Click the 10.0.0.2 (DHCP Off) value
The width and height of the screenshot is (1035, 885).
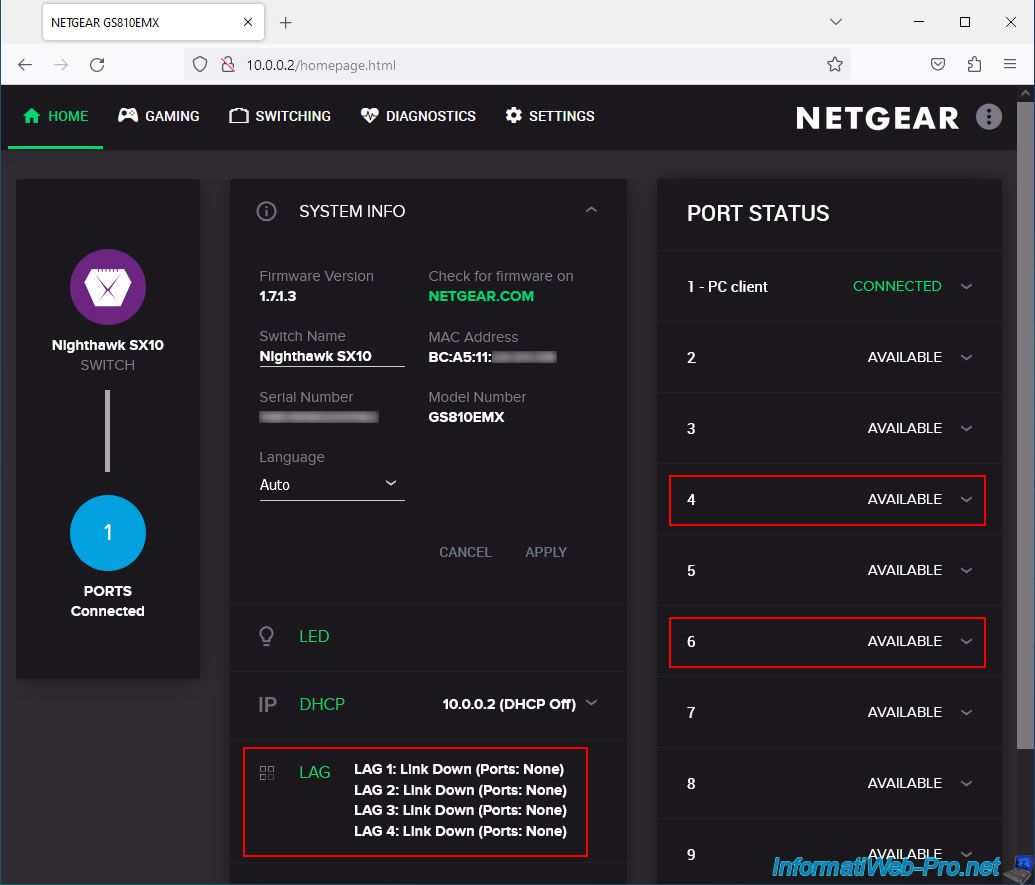click(509, 704)
